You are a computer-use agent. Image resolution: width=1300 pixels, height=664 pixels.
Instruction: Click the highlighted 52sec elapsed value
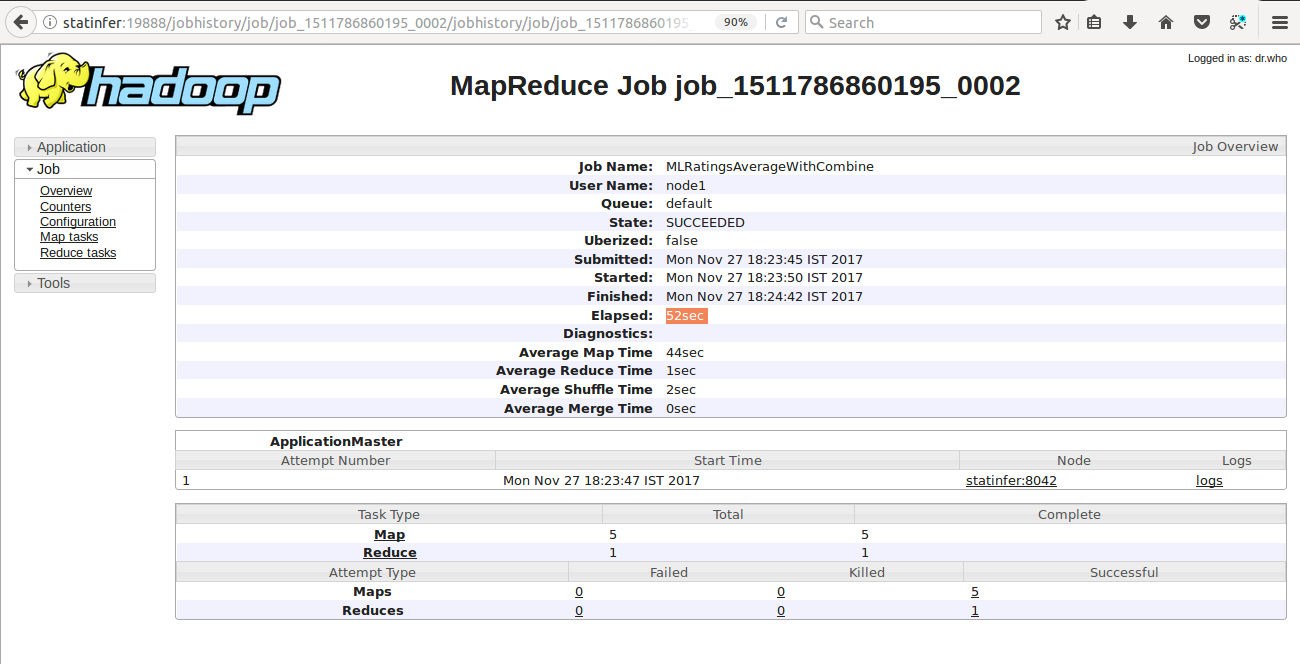click(686, 316)
